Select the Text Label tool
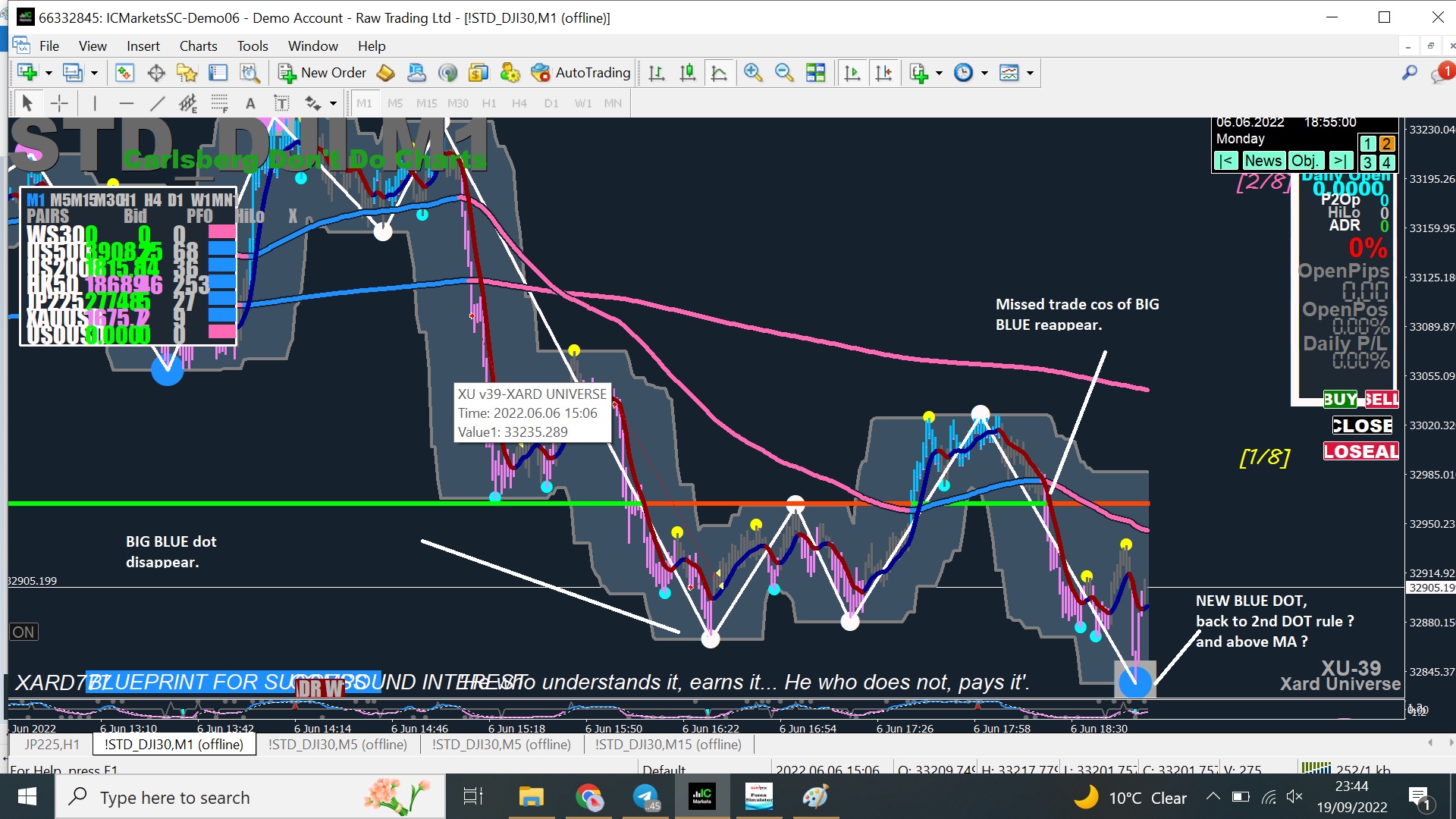The width and height of the screenshot is (1456, 819). coord(281,103)
